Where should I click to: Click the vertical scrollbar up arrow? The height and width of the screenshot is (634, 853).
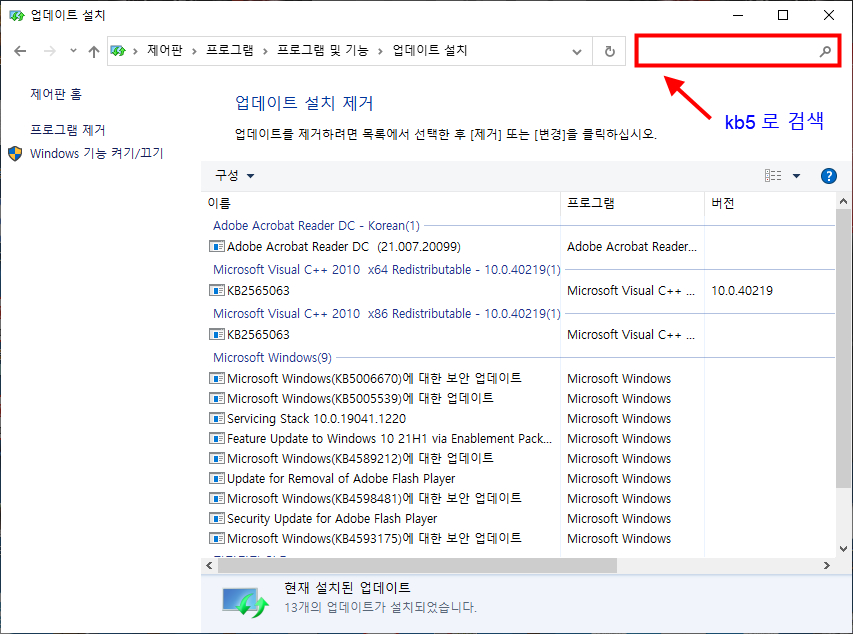[844, 201]
